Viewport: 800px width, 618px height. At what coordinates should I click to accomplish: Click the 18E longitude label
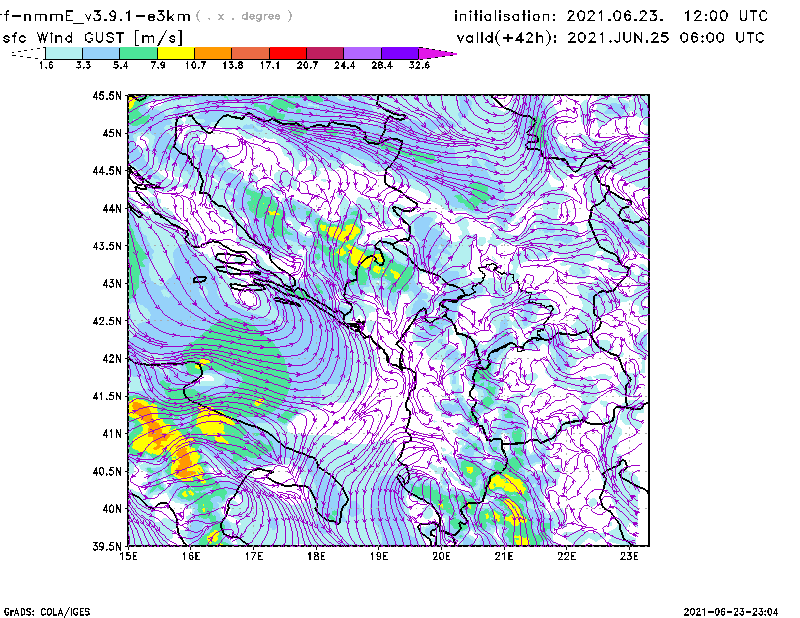(316, 556)
